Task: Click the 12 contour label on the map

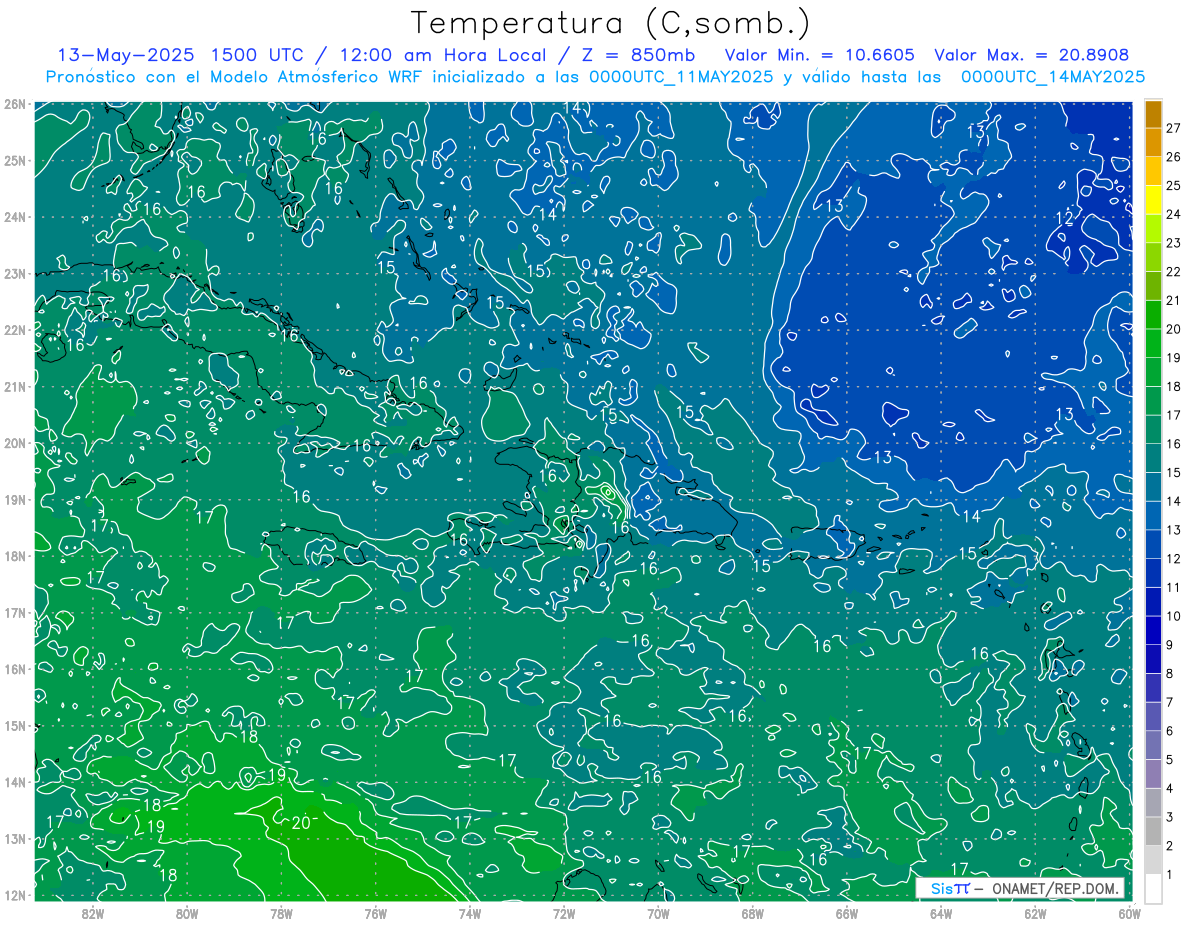Action: (x=1064, y=218)
